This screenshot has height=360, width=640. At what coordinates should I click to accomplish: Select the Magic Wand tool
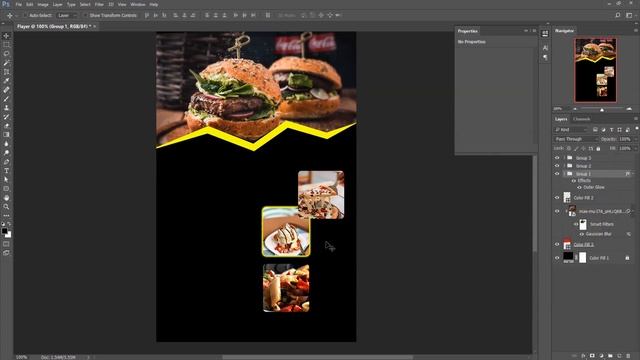click(6, 63)
